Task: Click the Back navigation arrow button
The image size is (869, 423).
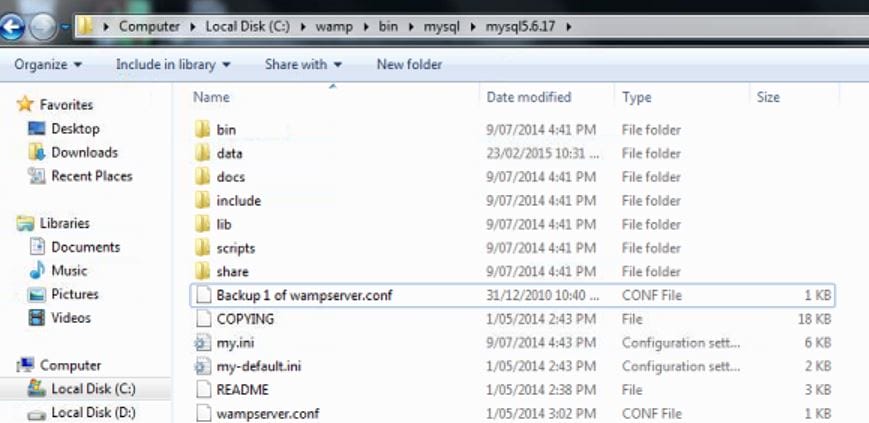Action: 12,27
